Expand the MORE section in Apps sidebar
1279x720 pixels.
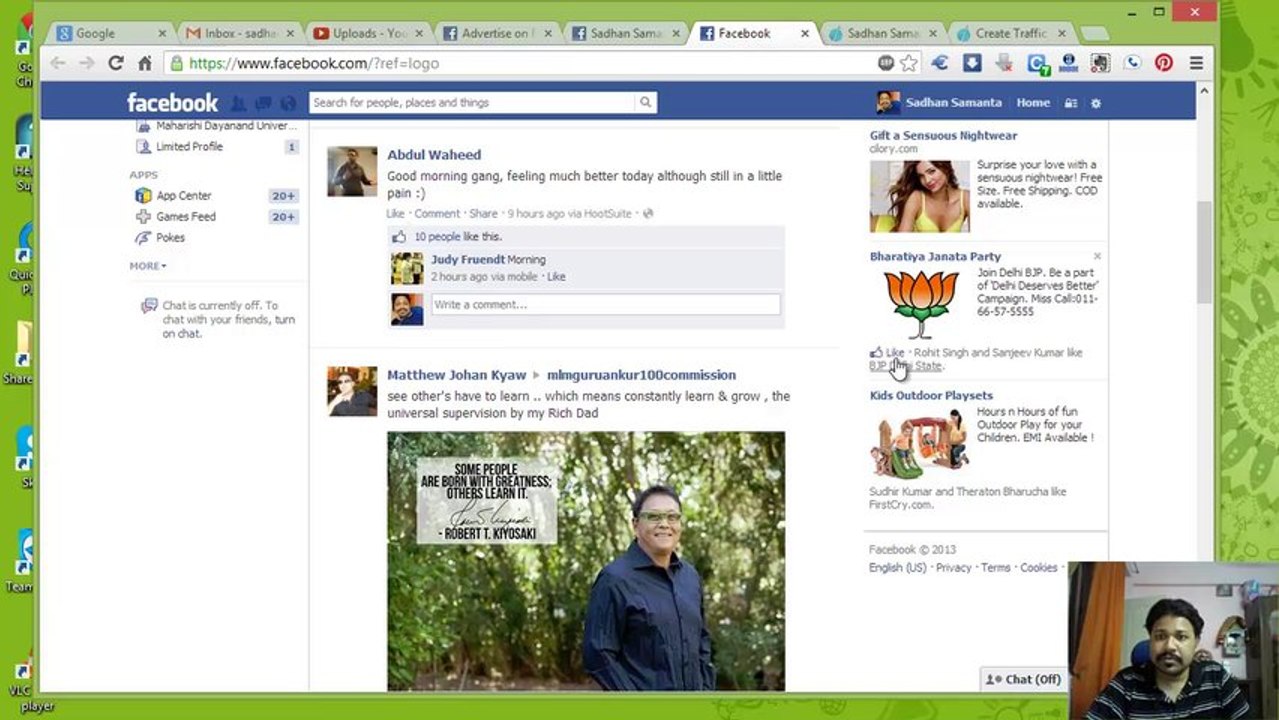148,266
